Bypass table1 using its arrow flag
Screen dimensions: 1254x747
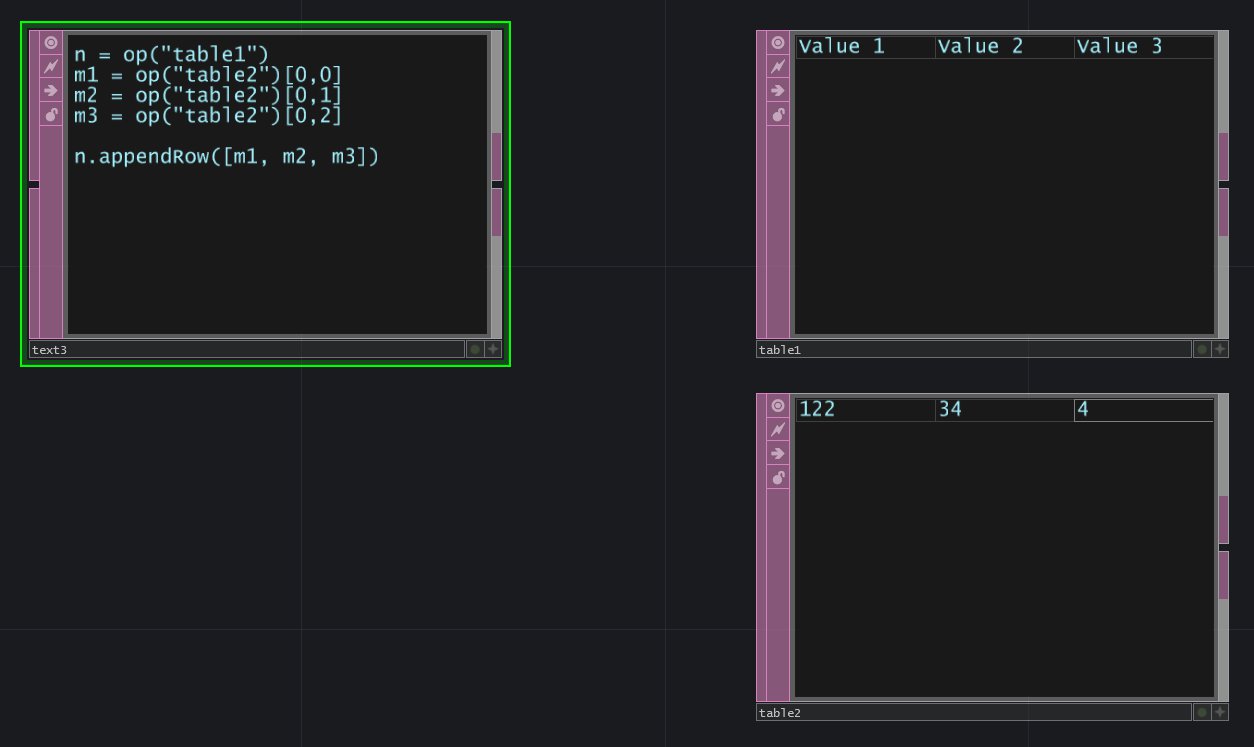778,90
